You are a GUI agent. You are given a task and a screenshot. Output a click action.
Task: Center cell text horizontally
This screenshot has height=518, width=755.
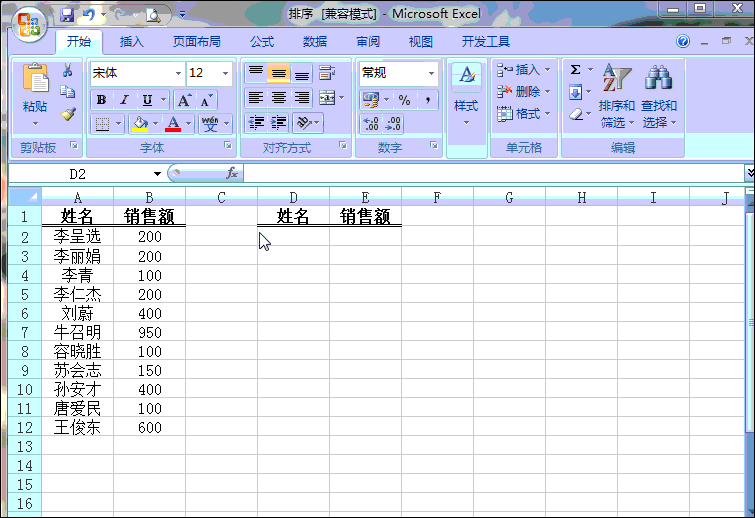pos(278,98)
